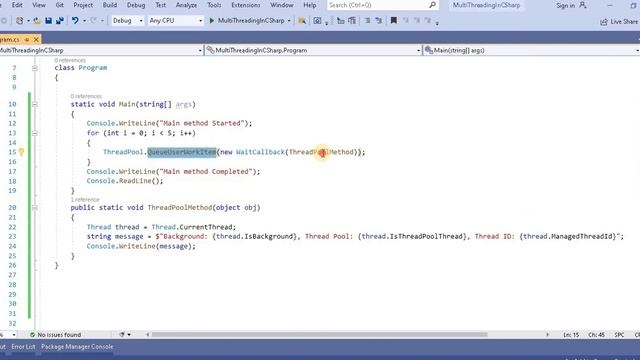
Task: Click the Ch: 45 status indicator
Action: (596, 335)
